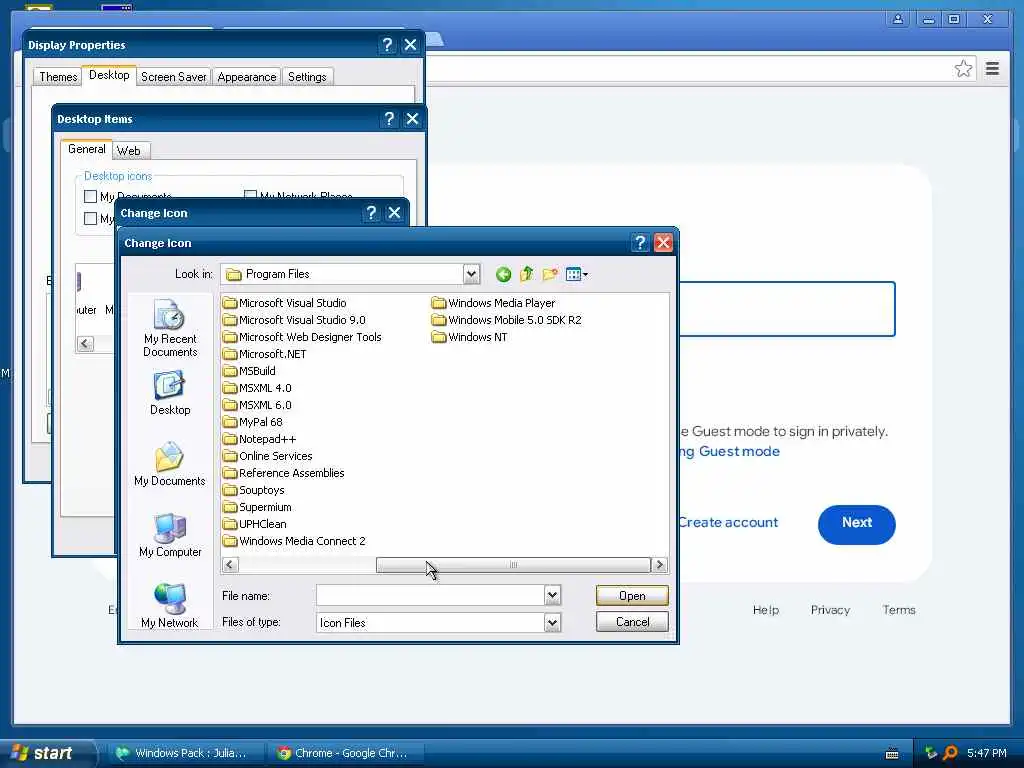
Task: Switch to Screen Saver tab in Display Properties
Action: coord(174,77)
